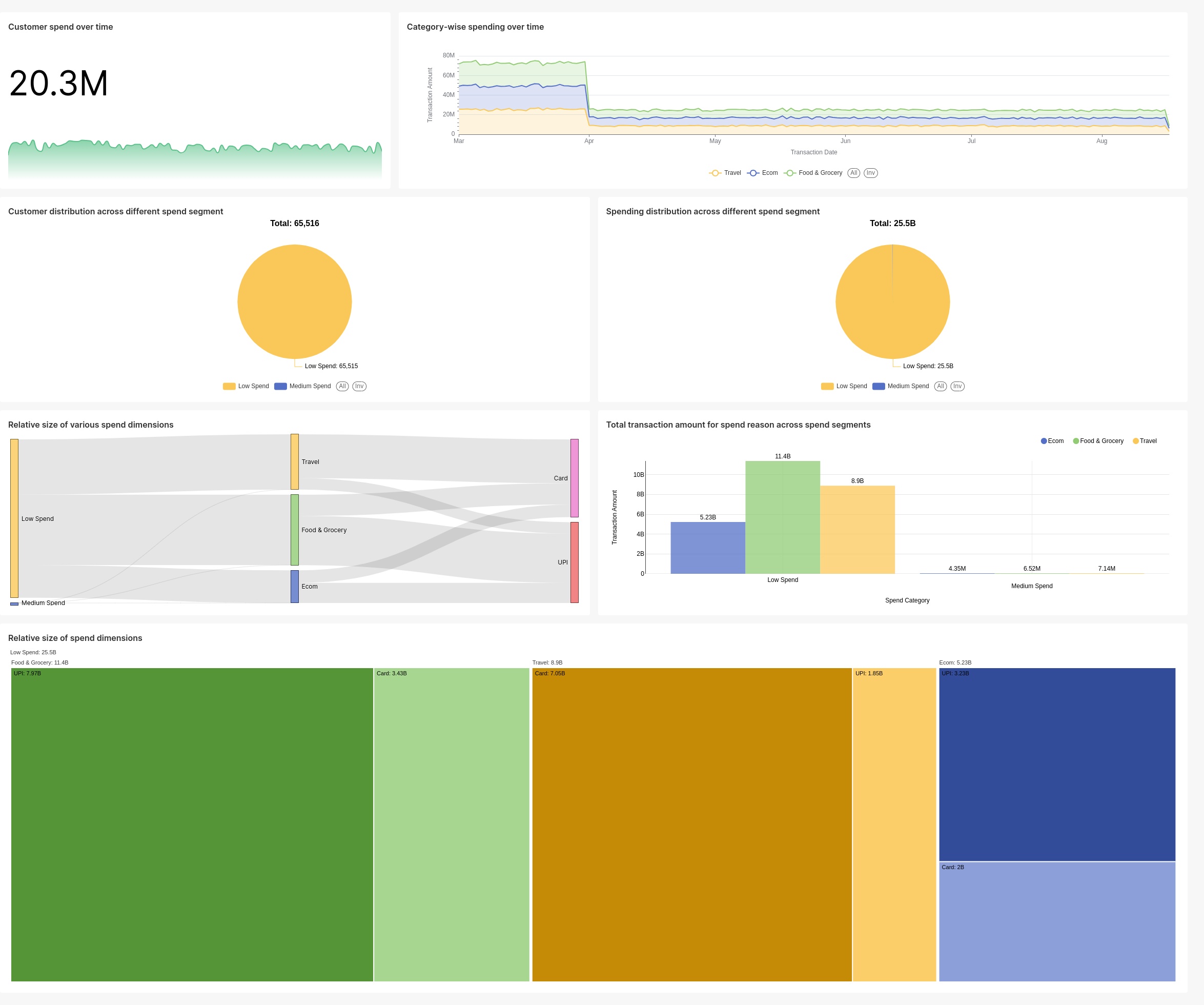The height and width of the screenshot is (1005, 1204).
Task: Click the Card: 3.43B treemap tile
Action: pos(452,825)
